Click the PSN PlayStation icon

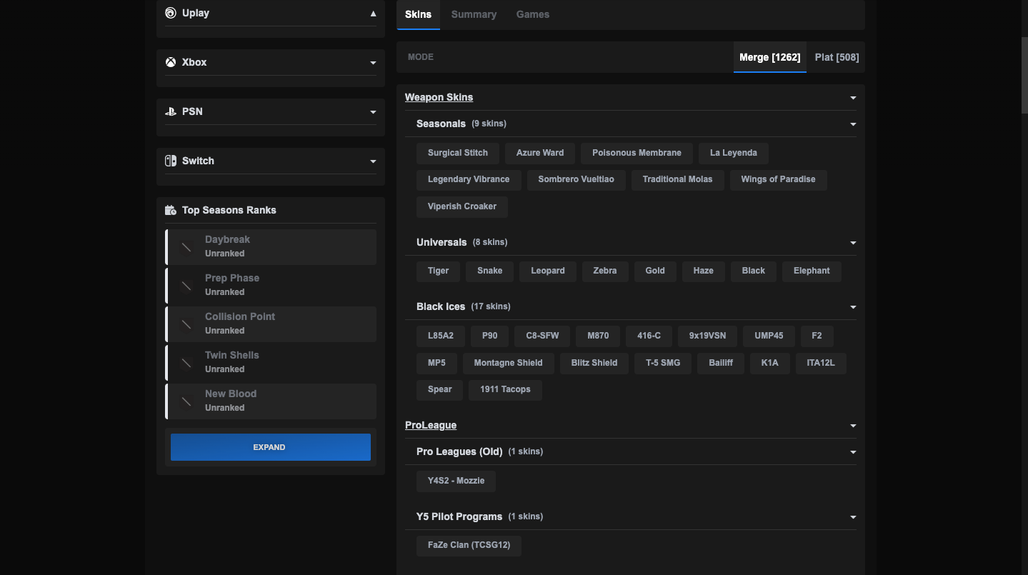click(x=170, y=111)
